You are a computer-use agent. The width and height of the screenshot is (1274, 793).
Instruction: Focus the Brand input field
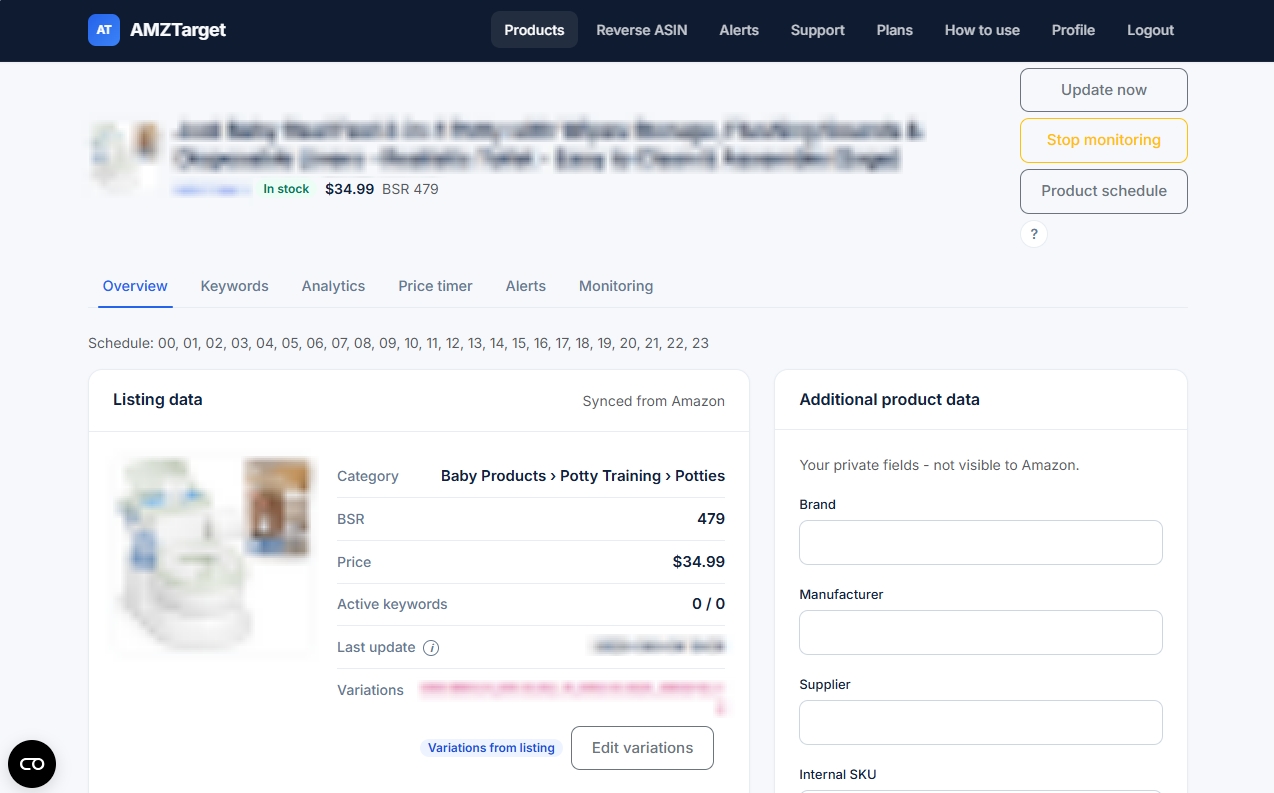981,542
